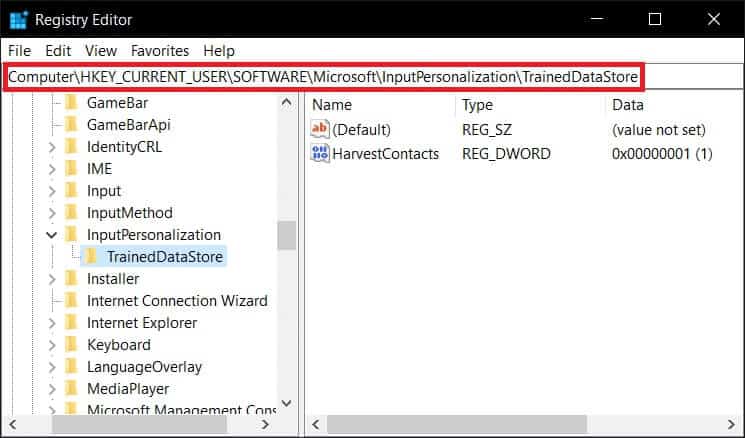Click the REG_SZ type cell
This screenshot has height=438, width=745.
pos(487,129)
